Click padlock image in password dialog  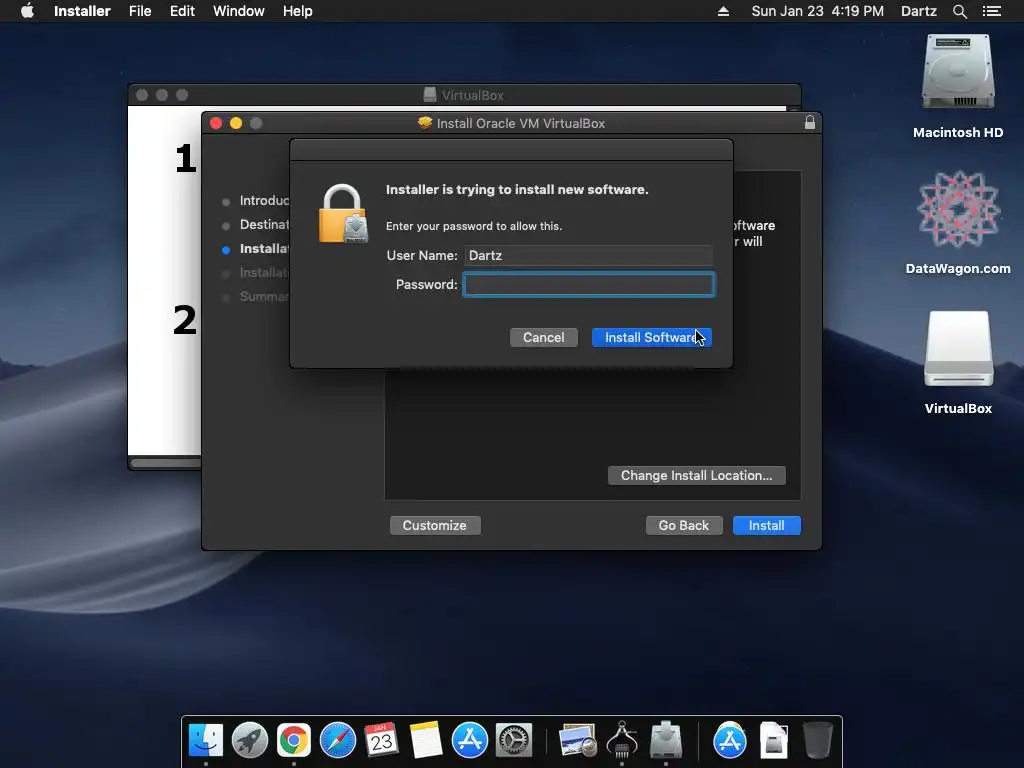pyautogui.click(x=343, y=214)
